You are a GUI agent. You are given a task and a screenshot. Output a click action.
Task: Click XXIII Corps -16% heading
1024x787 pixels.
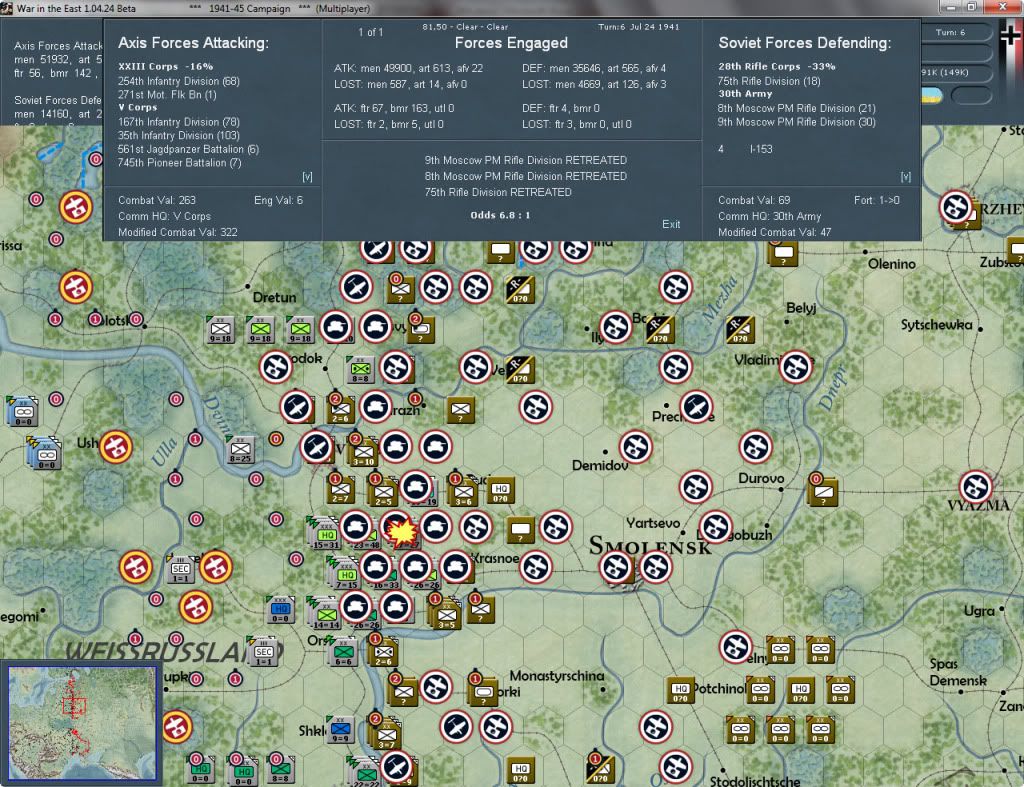point(166,67)
